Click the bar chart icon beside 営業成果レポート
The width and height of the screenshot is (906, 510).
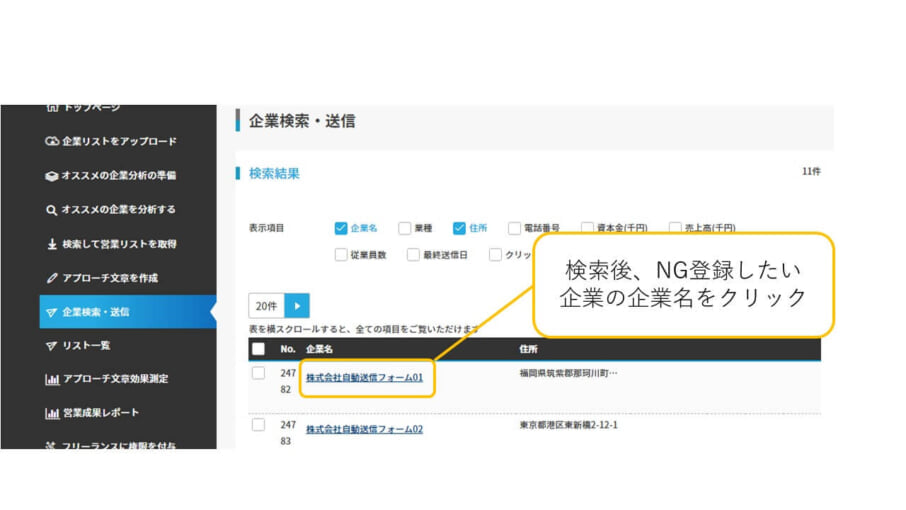(52, 414)
